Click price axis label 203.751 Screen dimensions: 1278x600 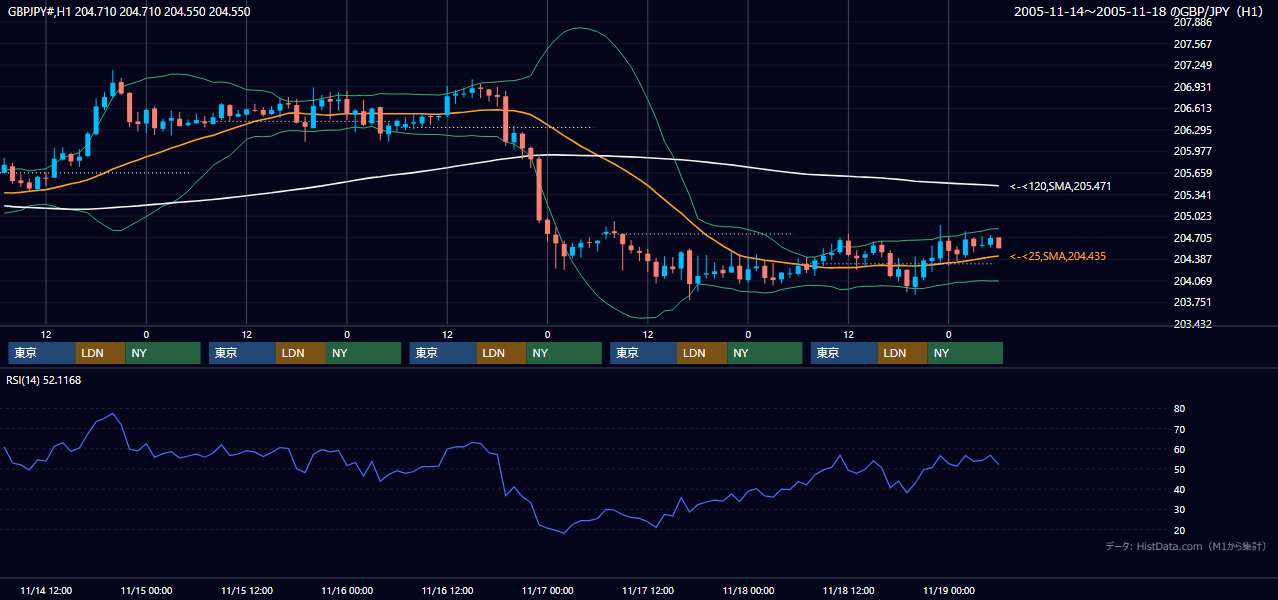click(x=1192, y=302)
